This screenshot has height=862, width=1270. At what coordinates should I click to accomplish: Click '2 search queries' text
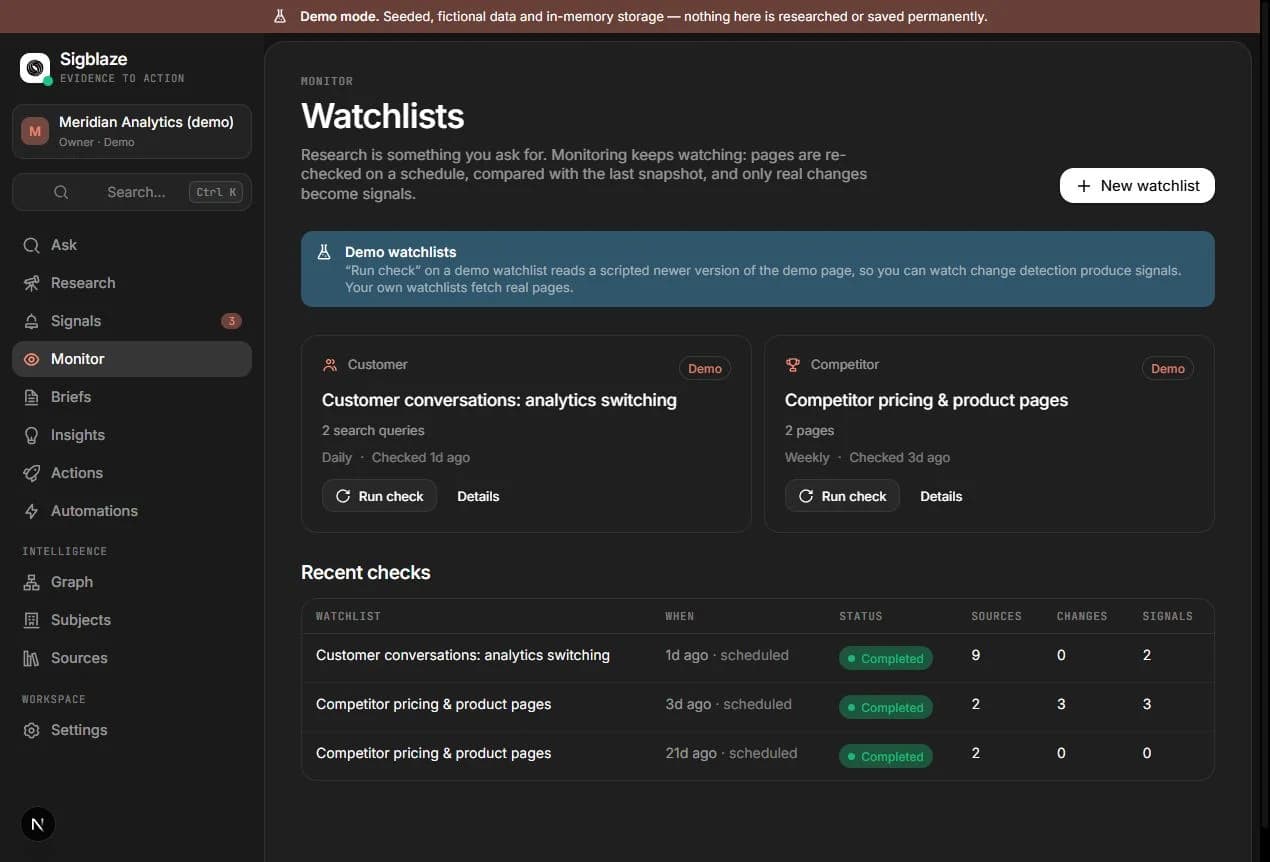(373, 430)
